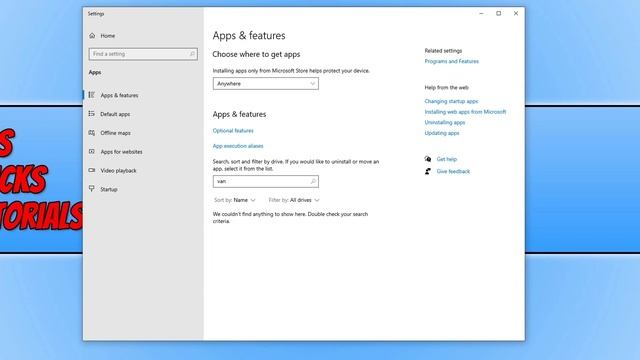
Task: Click the Offline maps sidebar icon
Action: pyautogui.click(x=92, y=133)
